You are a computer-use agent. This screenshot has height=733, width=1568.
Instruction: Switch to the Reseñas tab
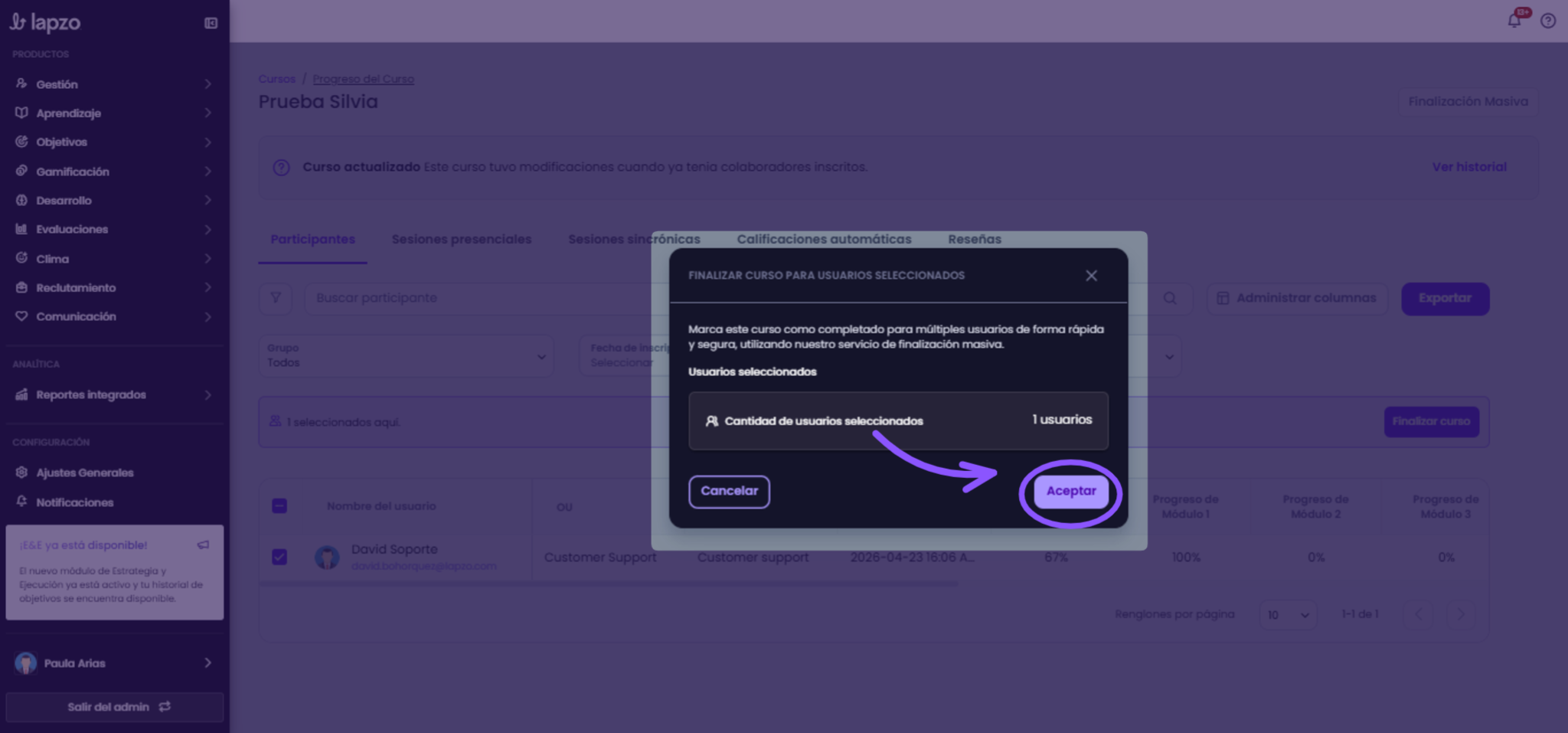[x=974, y=239]
